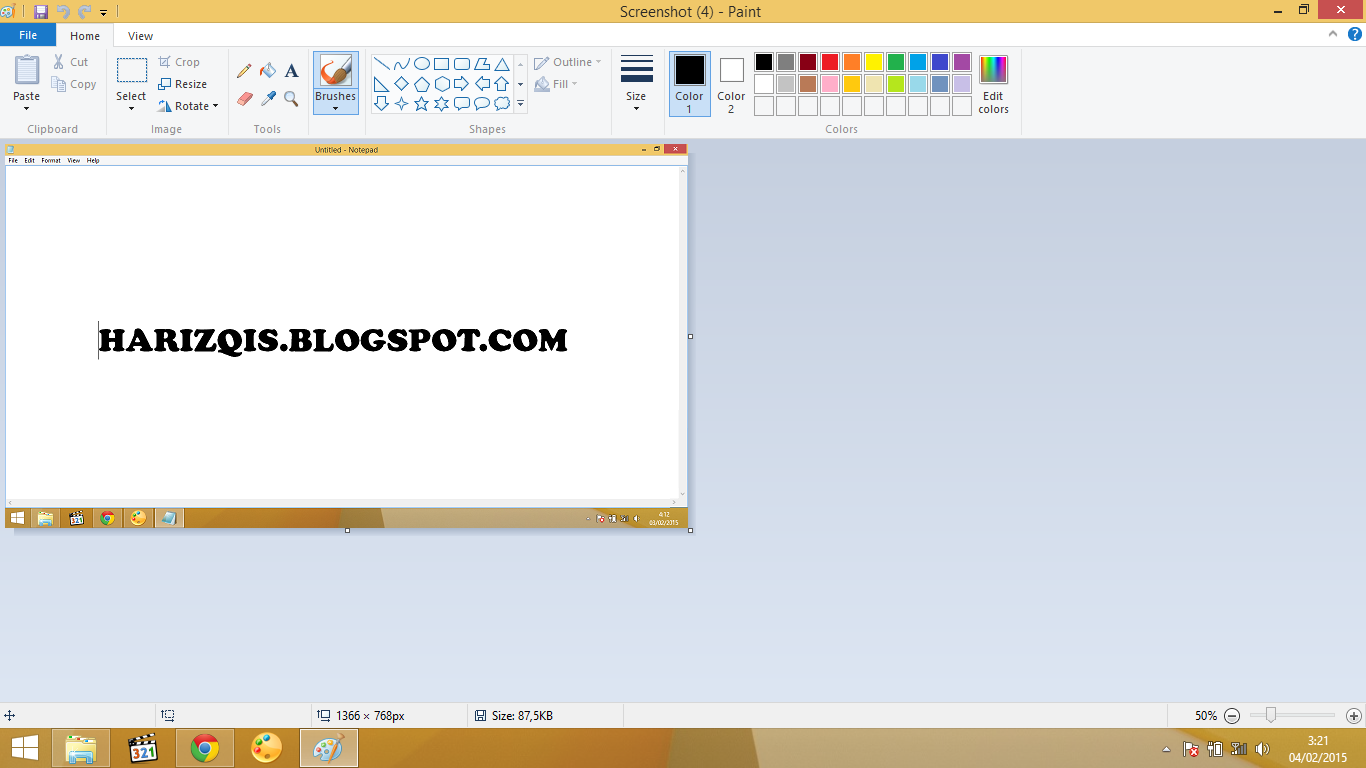Viewport: 1366px width, 768px height.
Task: Select the Pencil tool
Action: [x=244, y=70]
